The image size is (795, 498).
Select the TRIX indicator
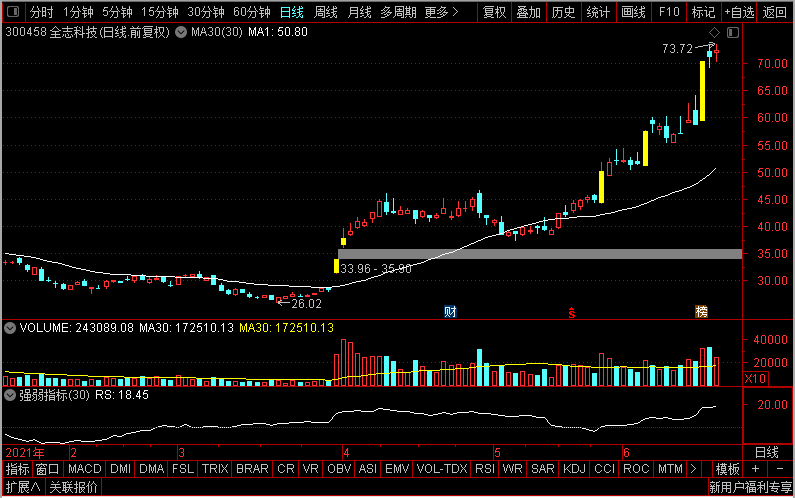215,469
